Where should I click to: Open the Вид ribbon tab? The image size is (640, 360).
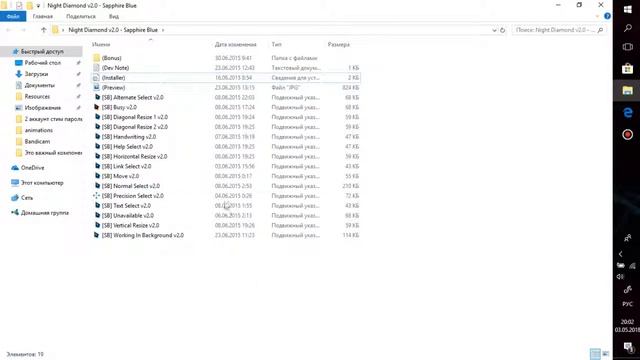coord(114,16)
